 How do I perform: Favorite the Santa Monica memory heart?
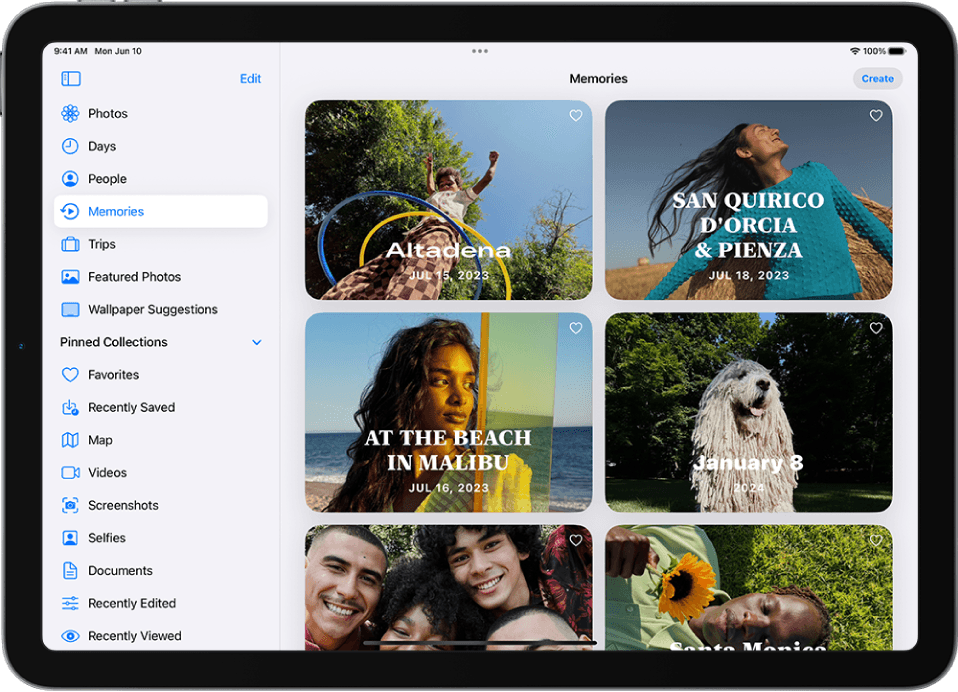(876, 540)
